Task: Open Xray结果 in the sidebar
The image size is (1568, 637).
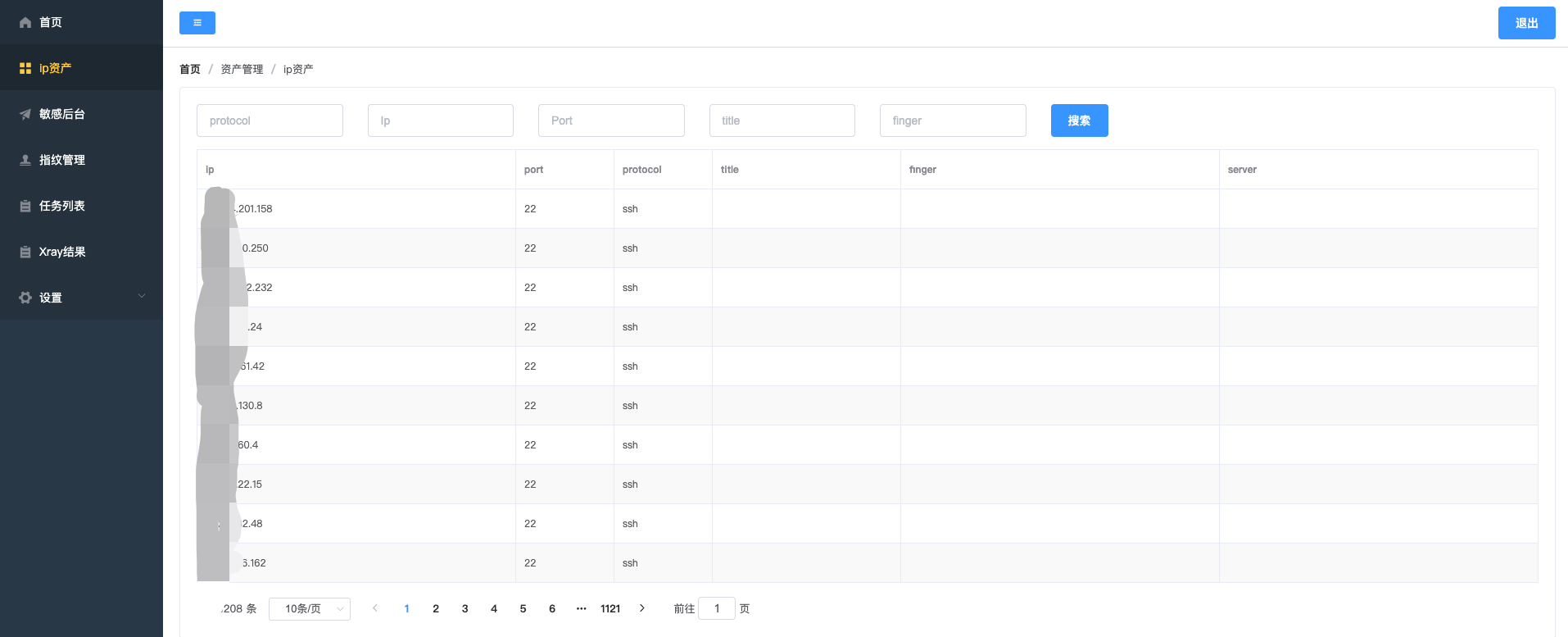Action: pos(81,252)
